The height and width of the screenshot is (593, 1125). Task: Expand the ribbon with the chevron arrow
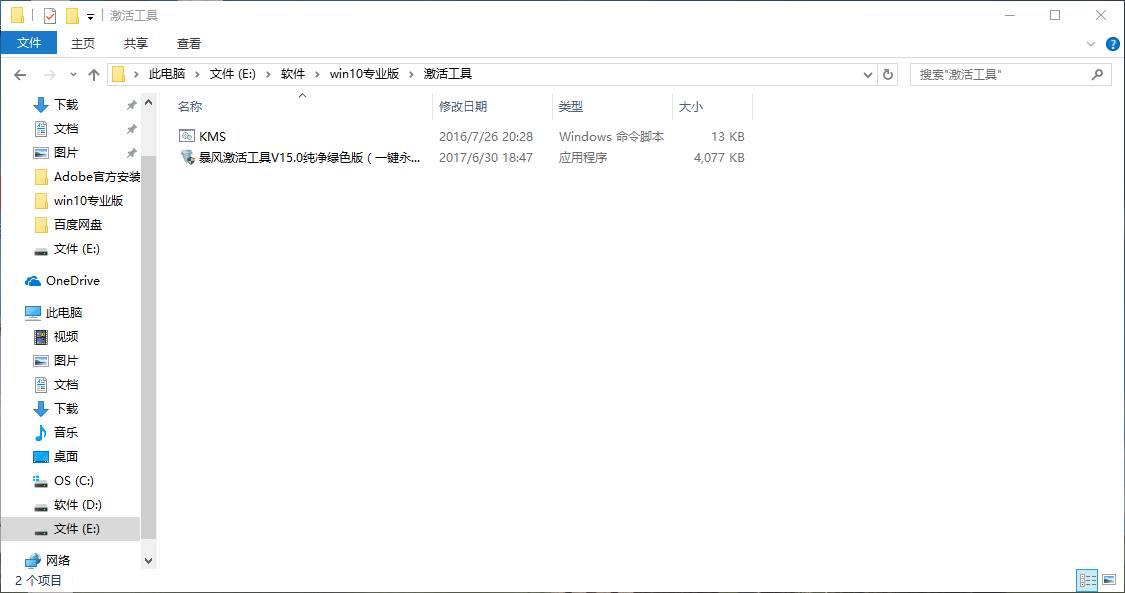[1090, 43]
